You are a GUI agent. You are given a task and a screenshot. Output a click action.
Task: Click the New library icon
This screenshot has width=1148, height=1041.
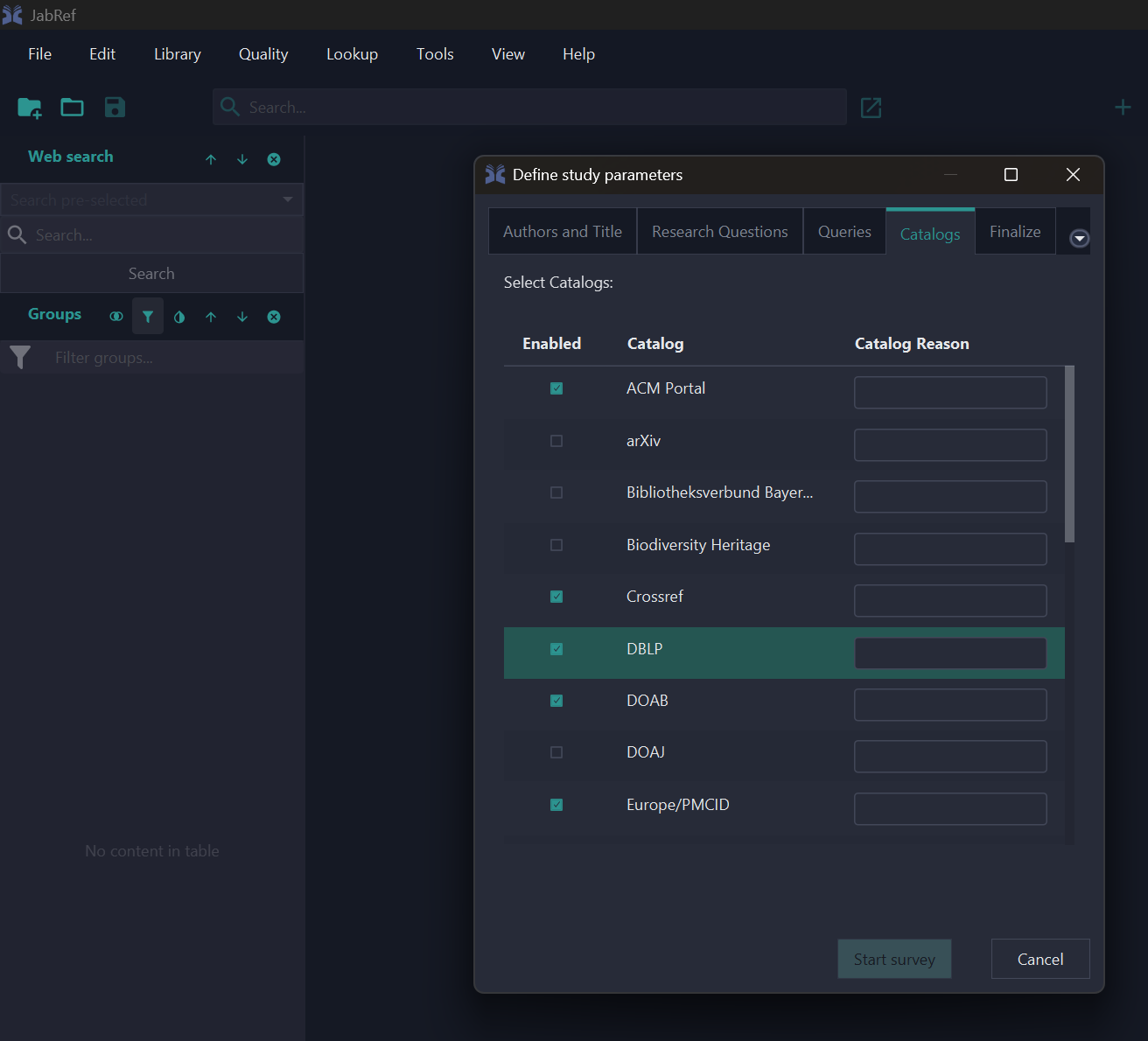(x=30, y=108)
